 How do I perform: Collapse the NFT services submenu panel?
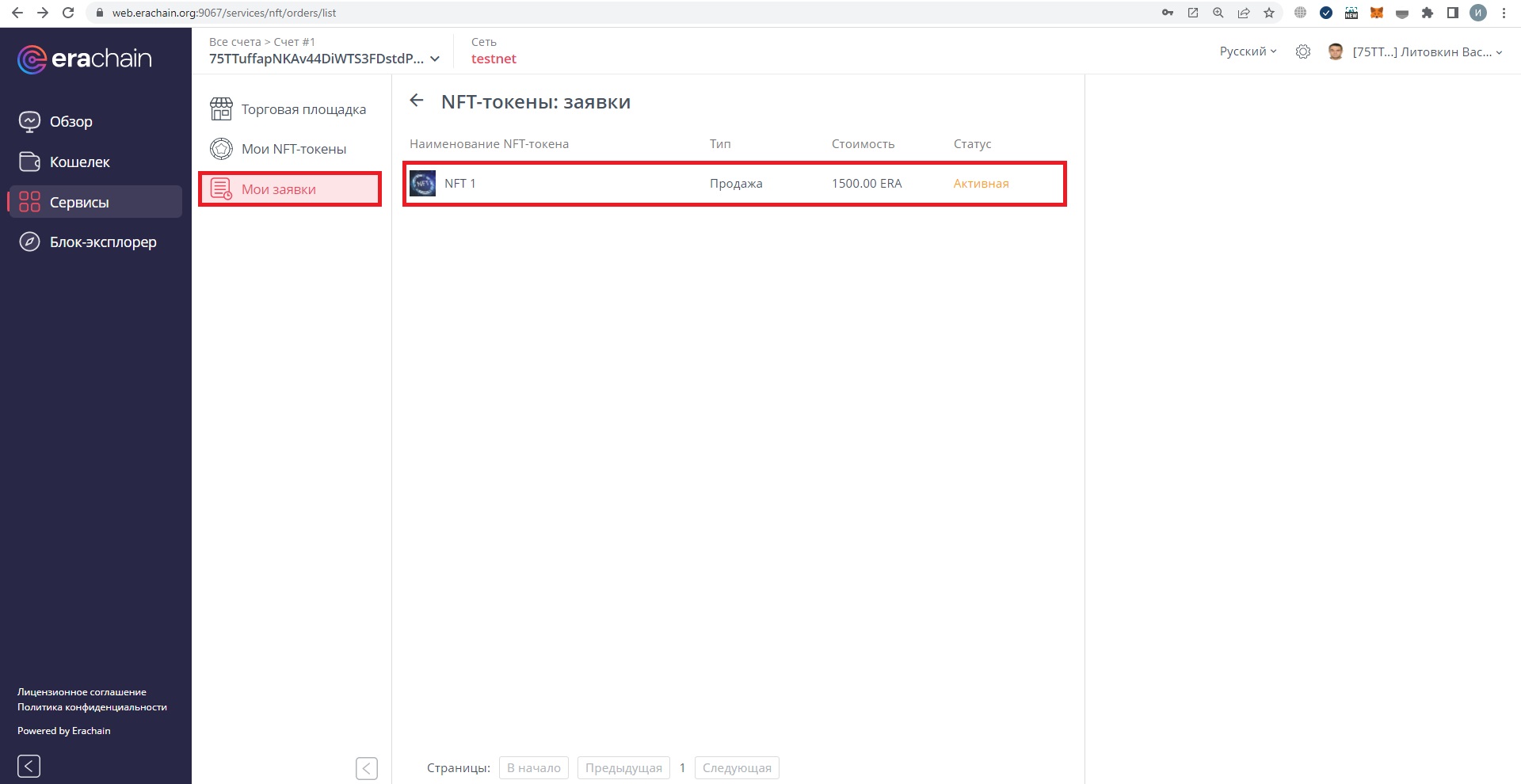pyautogui.click(x=367, y=767)
